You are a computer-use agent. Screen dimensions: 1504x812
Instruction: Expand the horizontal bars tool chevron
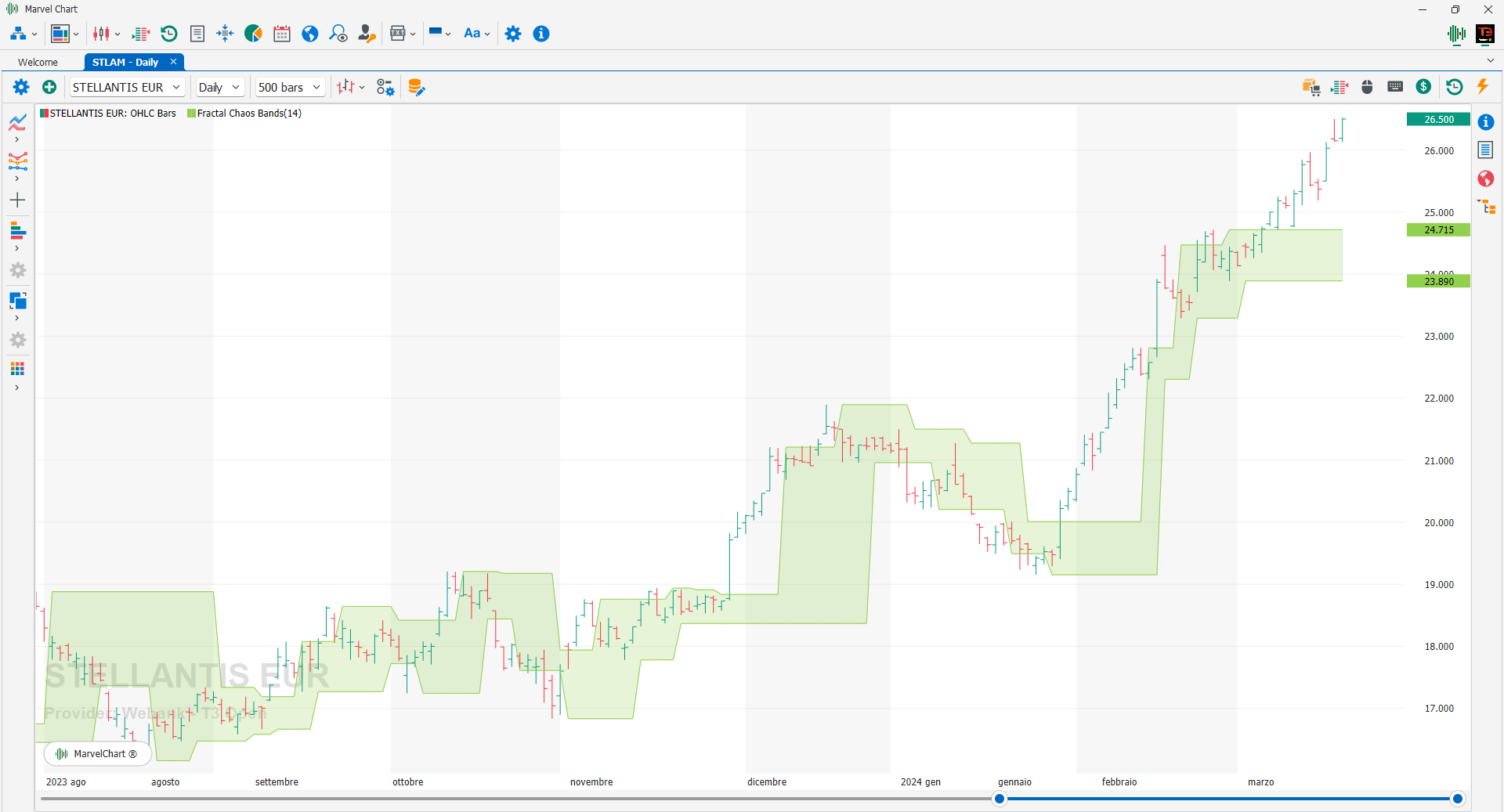pos(16,248)
